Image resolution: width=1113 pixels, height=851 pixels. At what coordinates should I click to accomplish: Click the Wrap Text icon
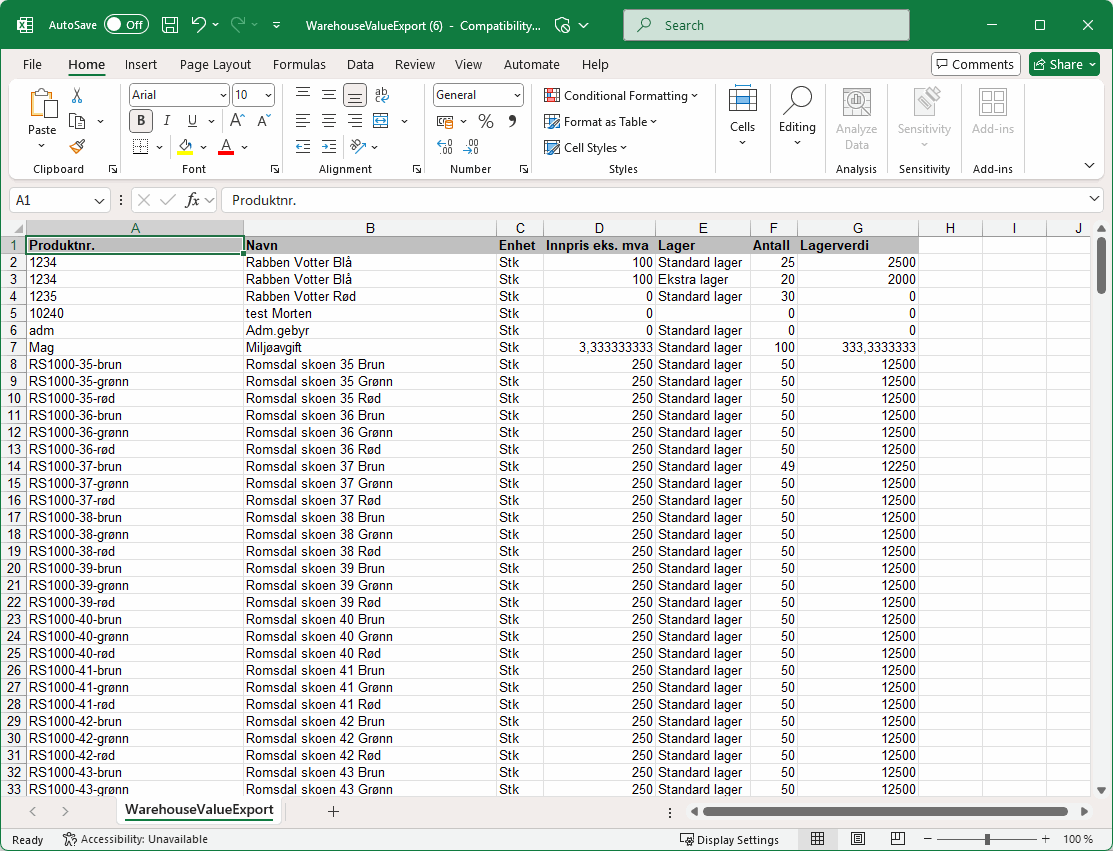[381, 95]
